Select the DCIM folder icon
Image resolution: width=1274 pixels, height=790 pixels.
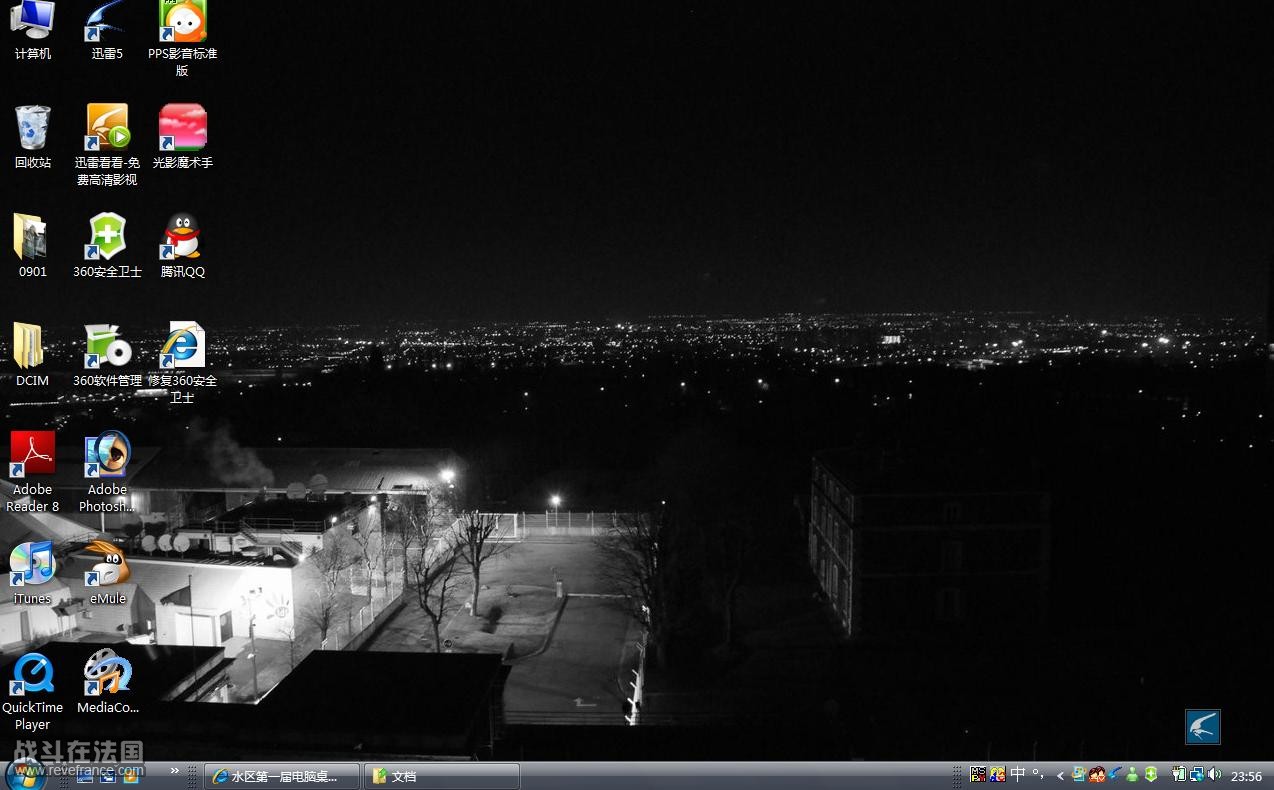pos(32,355)
